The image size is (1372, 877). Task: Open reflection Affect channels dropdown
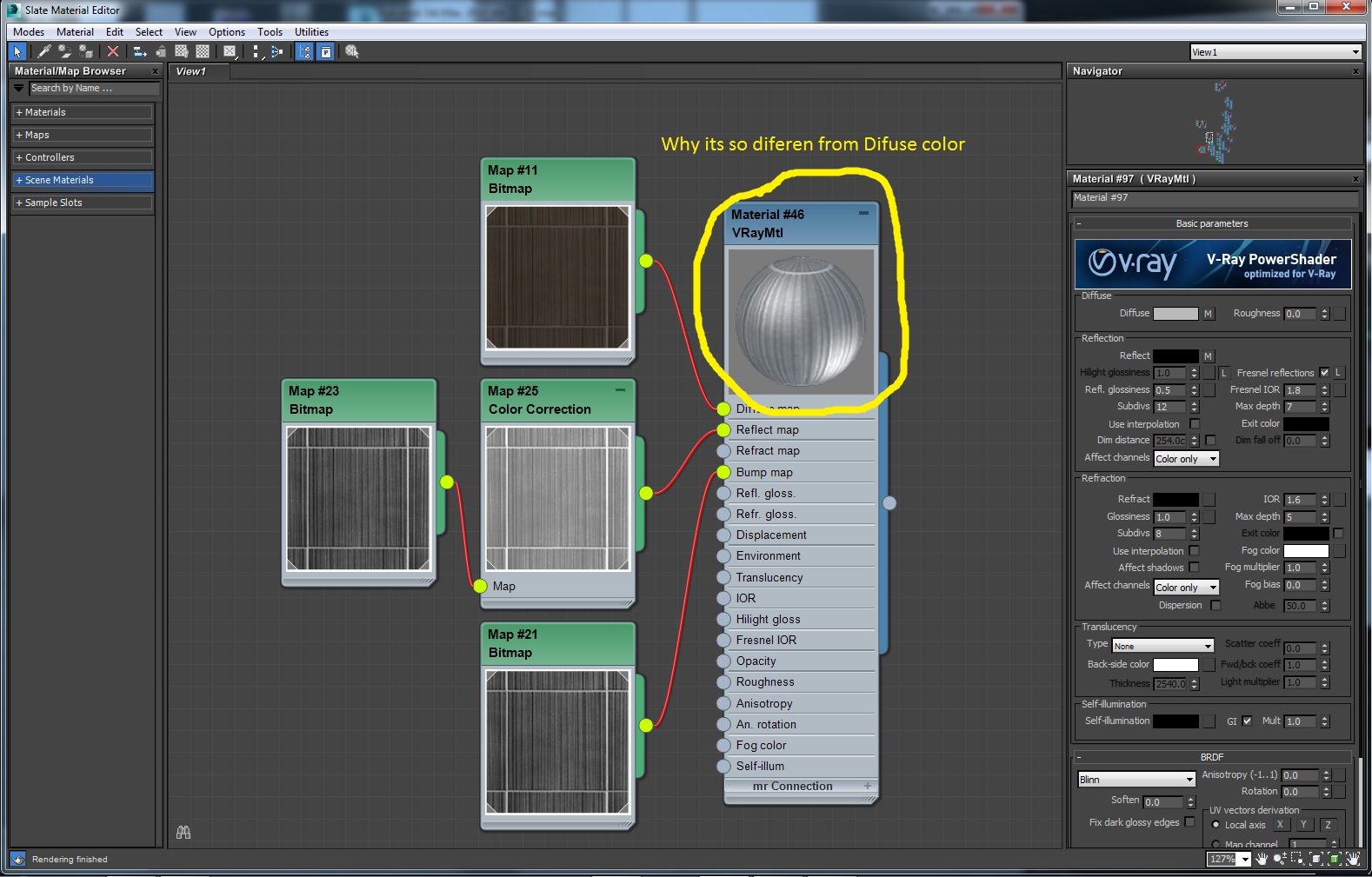(1186, 459)
